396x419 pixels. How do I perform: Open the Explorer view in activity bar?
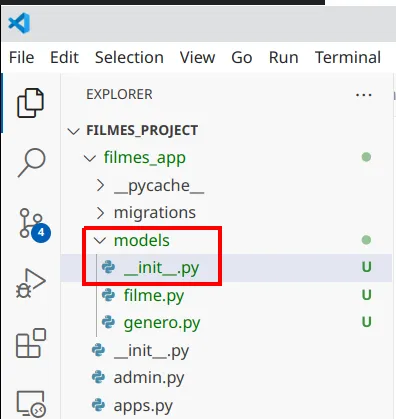pyautogui.click(x=30, y=103)
